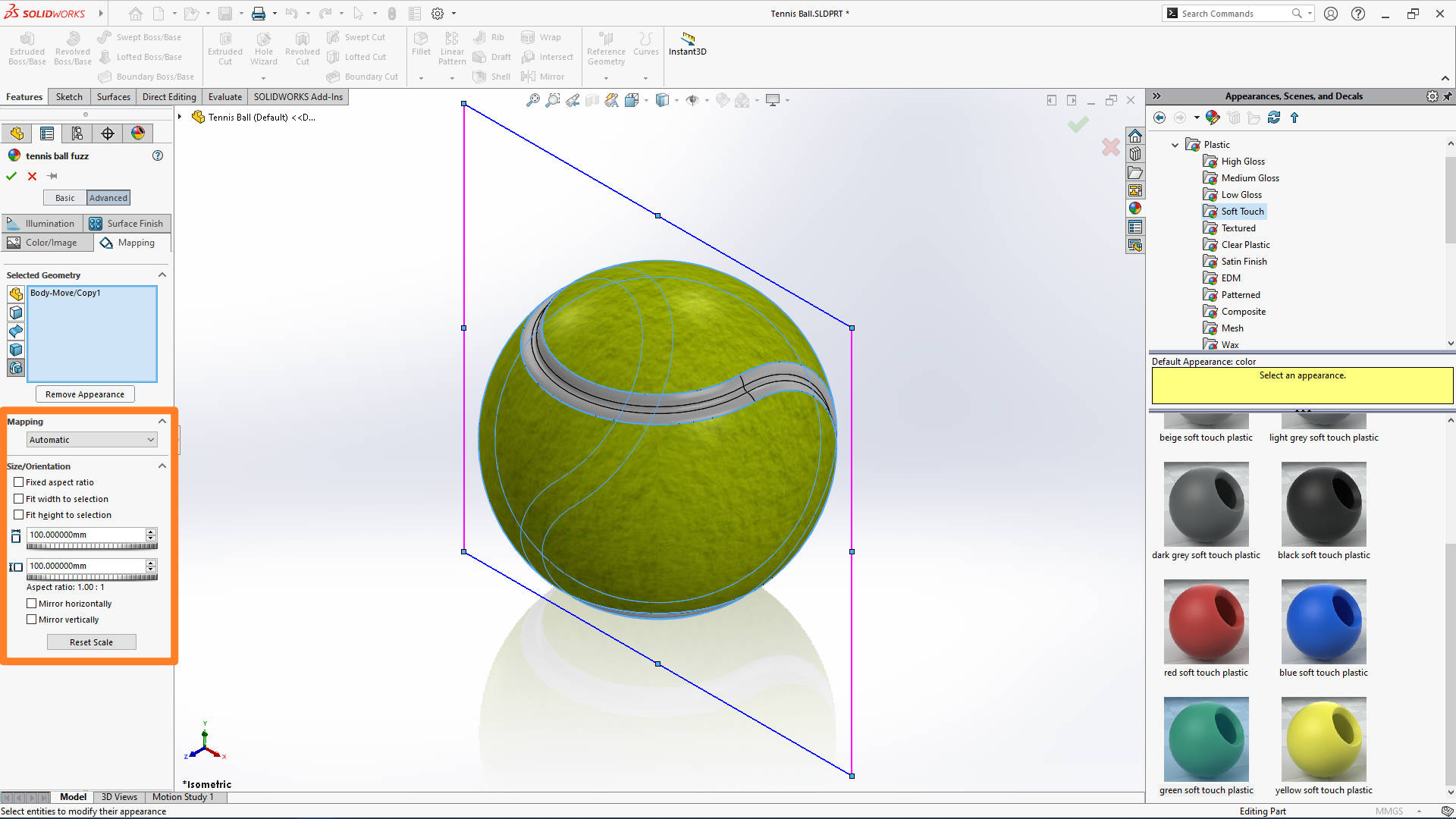
Task: Collapse the Plastic appearance tree node
Action: coord(1175,144)
